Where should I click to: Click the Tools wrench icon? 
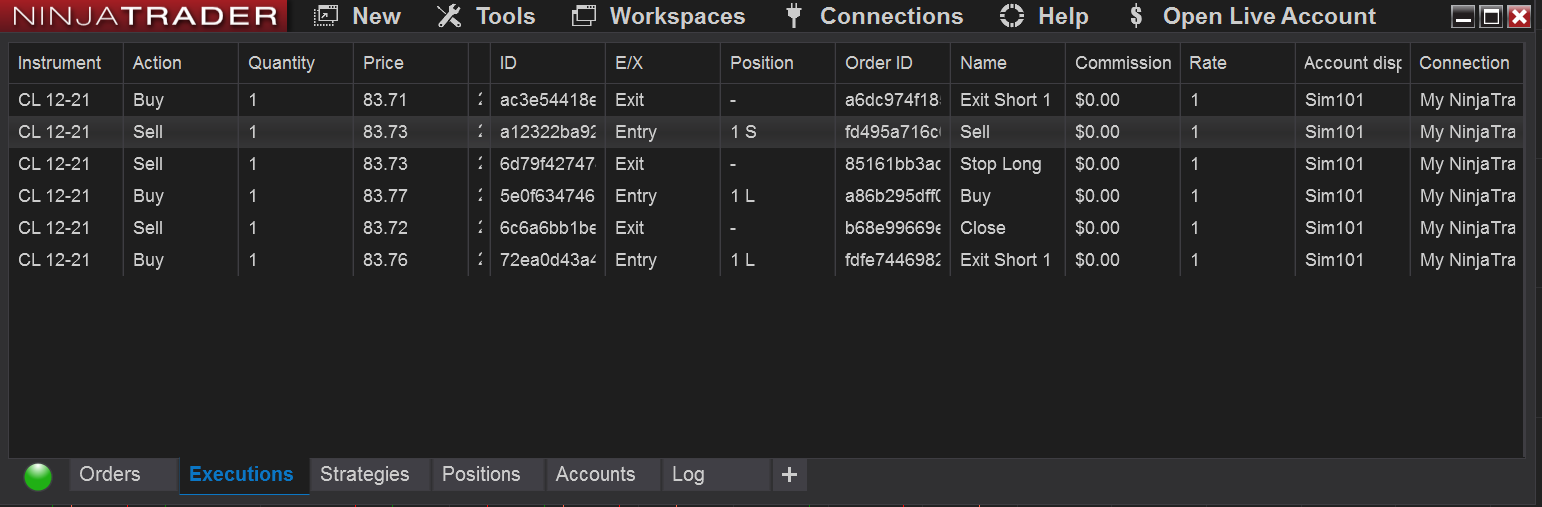click(449, 16)
